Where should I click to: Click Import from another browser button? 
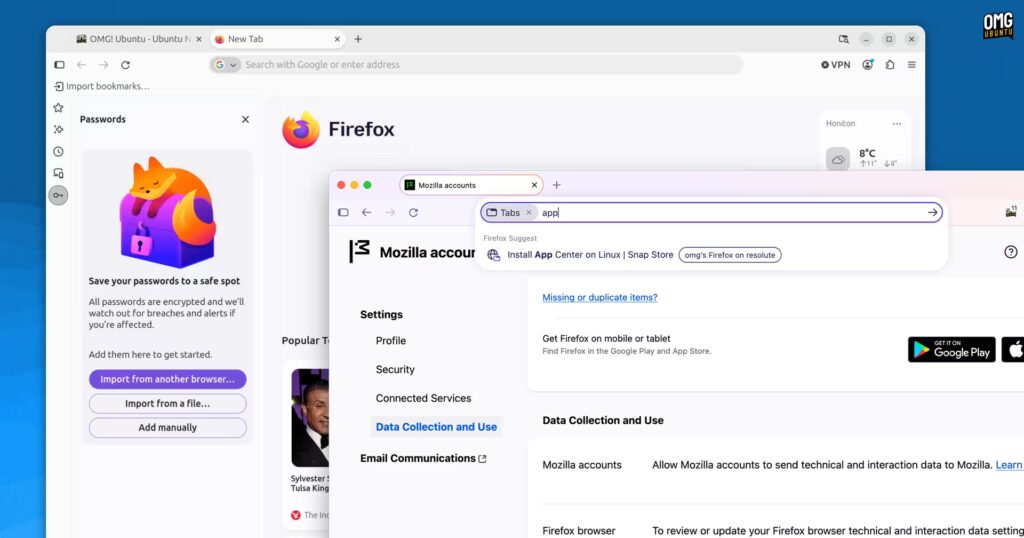tap(168, 379)
